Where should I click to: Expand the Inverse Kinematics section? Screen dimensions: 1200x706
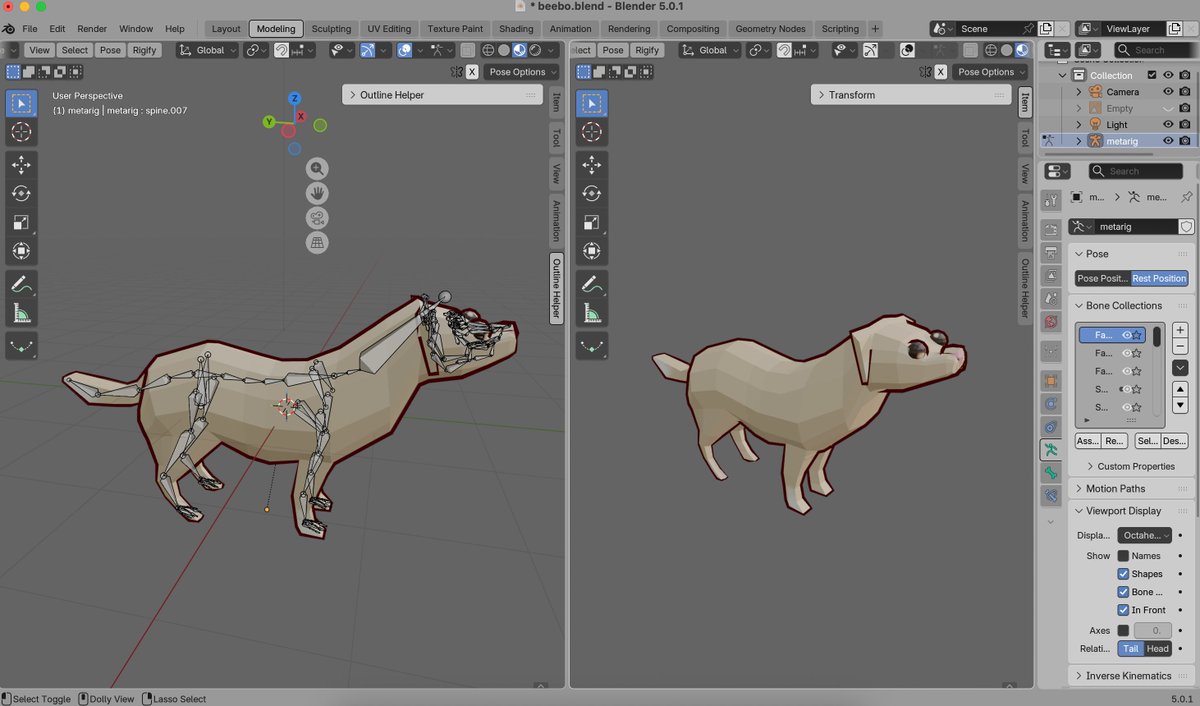pos(1128,676)
